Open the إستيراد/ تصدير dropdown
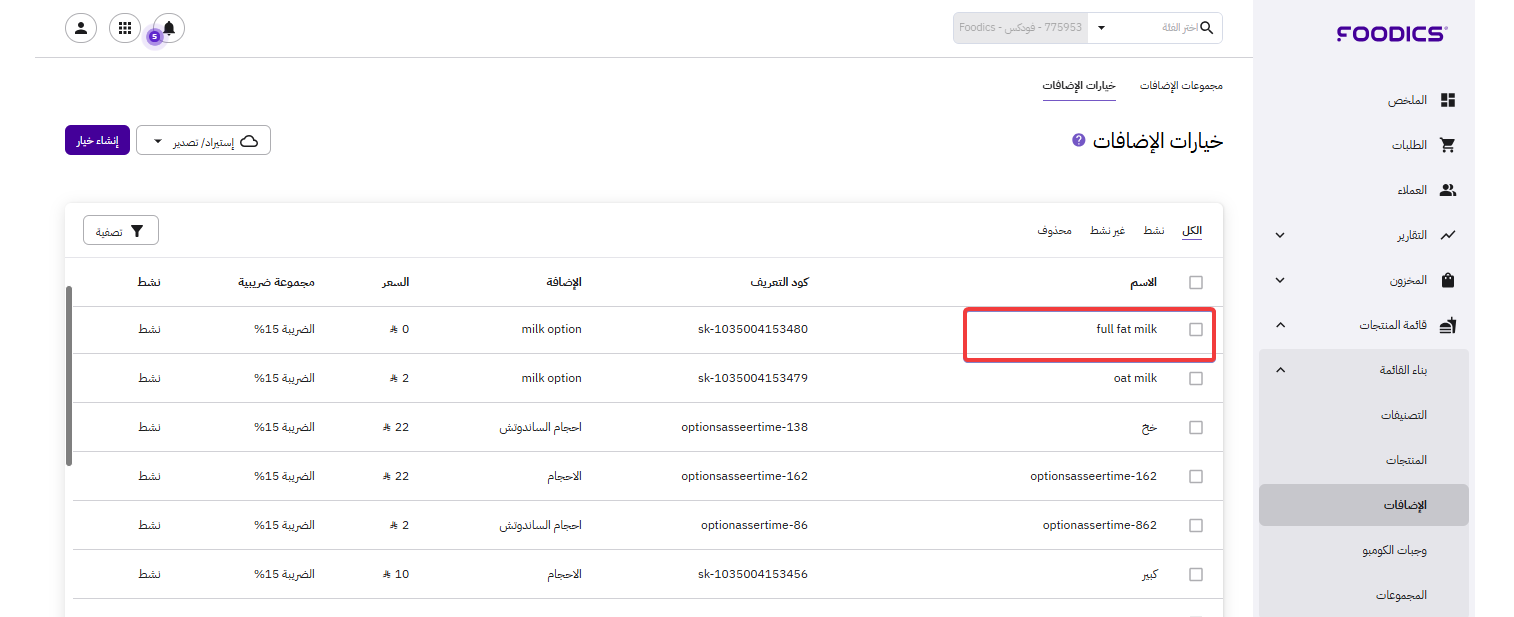The height and width of the screenshot is (617, 1514). (203, 141)
